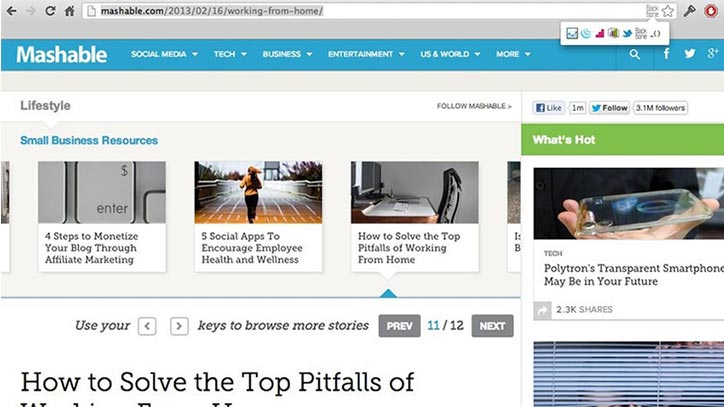Select the light blue swirl icon in popup

point(586,33)
